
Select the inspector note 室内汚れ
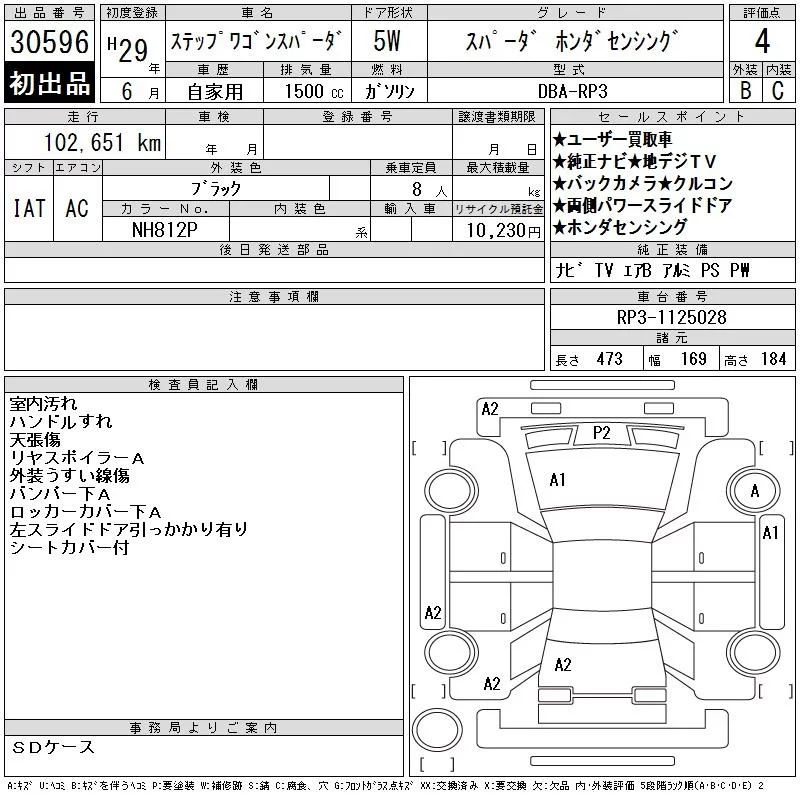point(43,404)
